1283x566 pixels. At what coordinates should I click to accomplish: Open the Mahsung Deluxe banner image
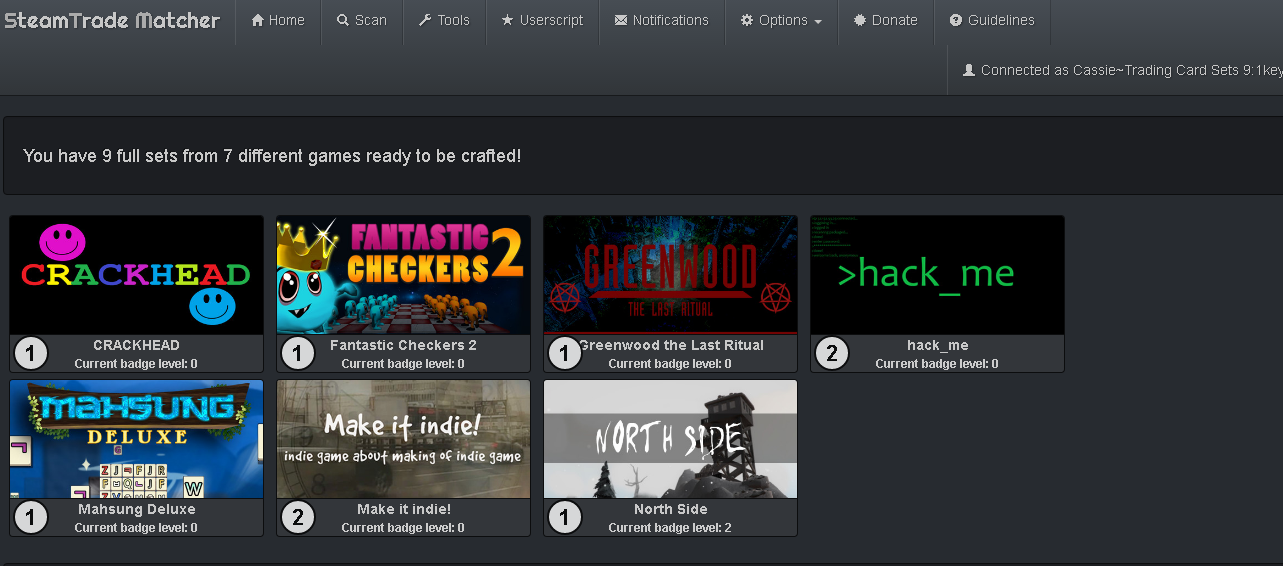coord(137,439)
